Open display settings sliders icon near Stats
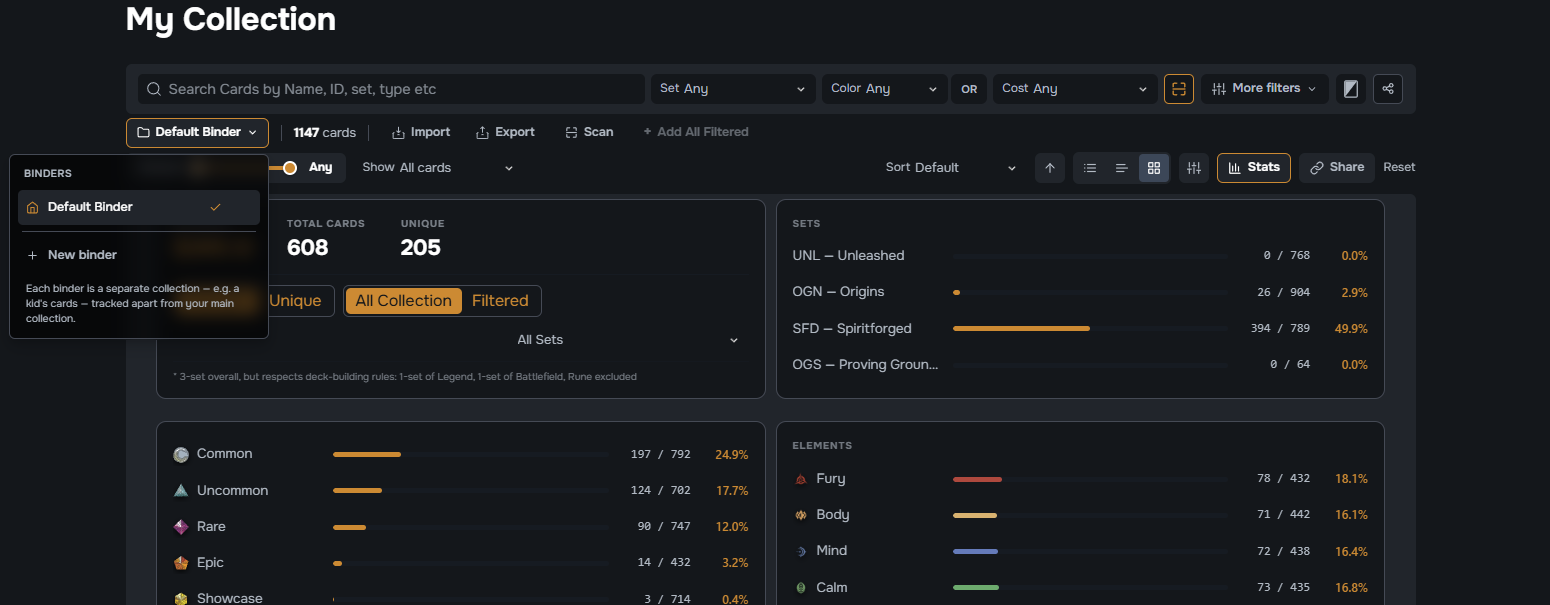 coord(1194,168)
